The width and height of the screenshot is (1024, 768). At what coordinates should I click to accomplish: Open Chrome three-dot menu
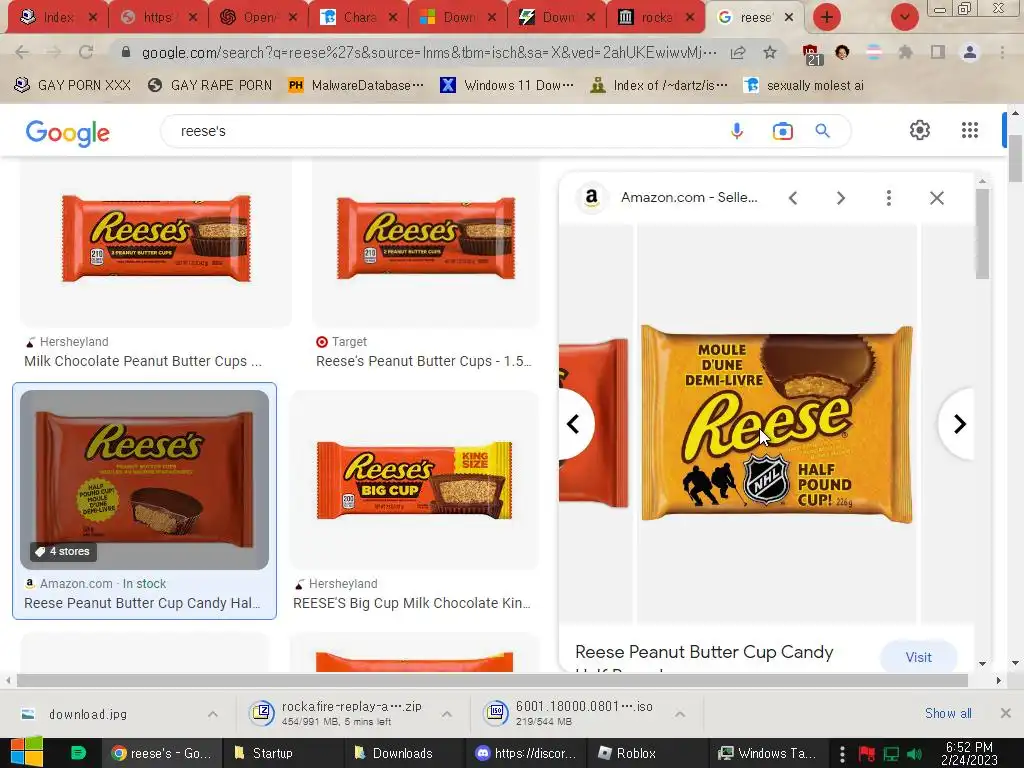(1002, 52)
